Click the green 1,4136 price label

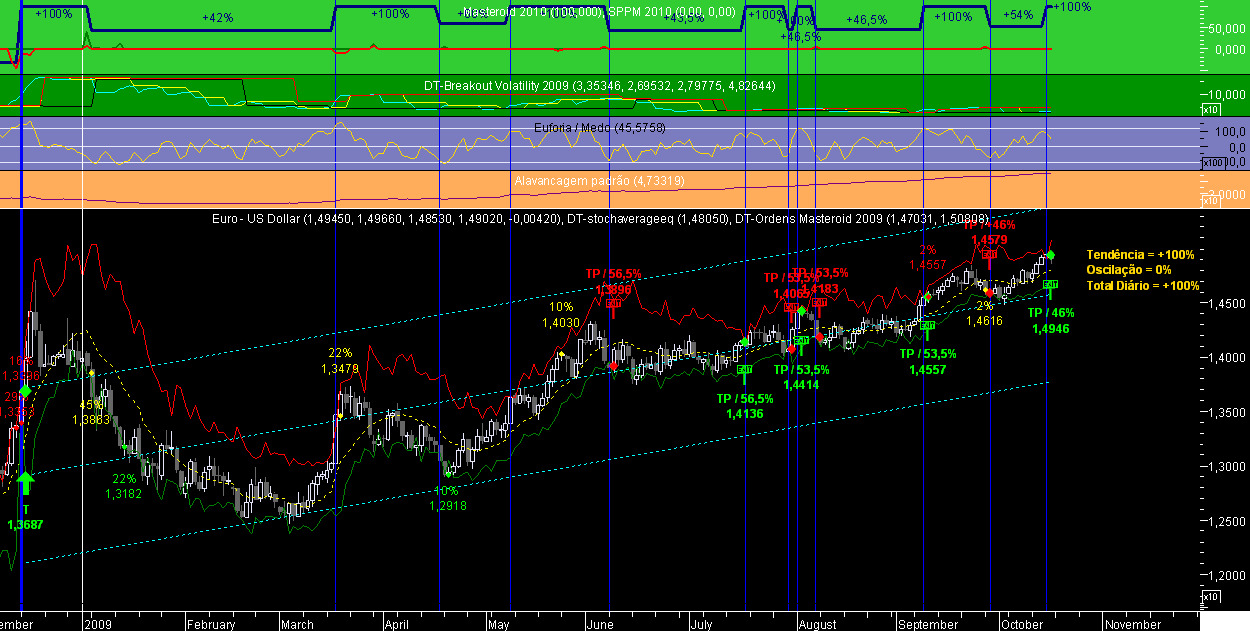pyautogui.click(x=745, y=413)
